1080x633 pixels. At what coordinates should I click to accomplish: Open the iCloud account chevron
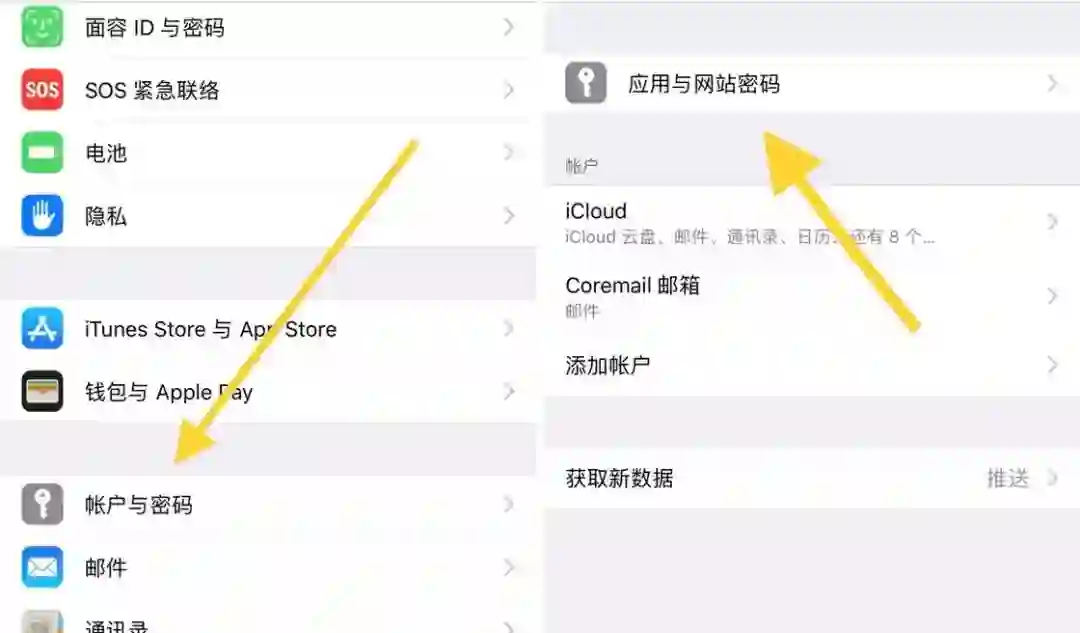coord(1052,222)
